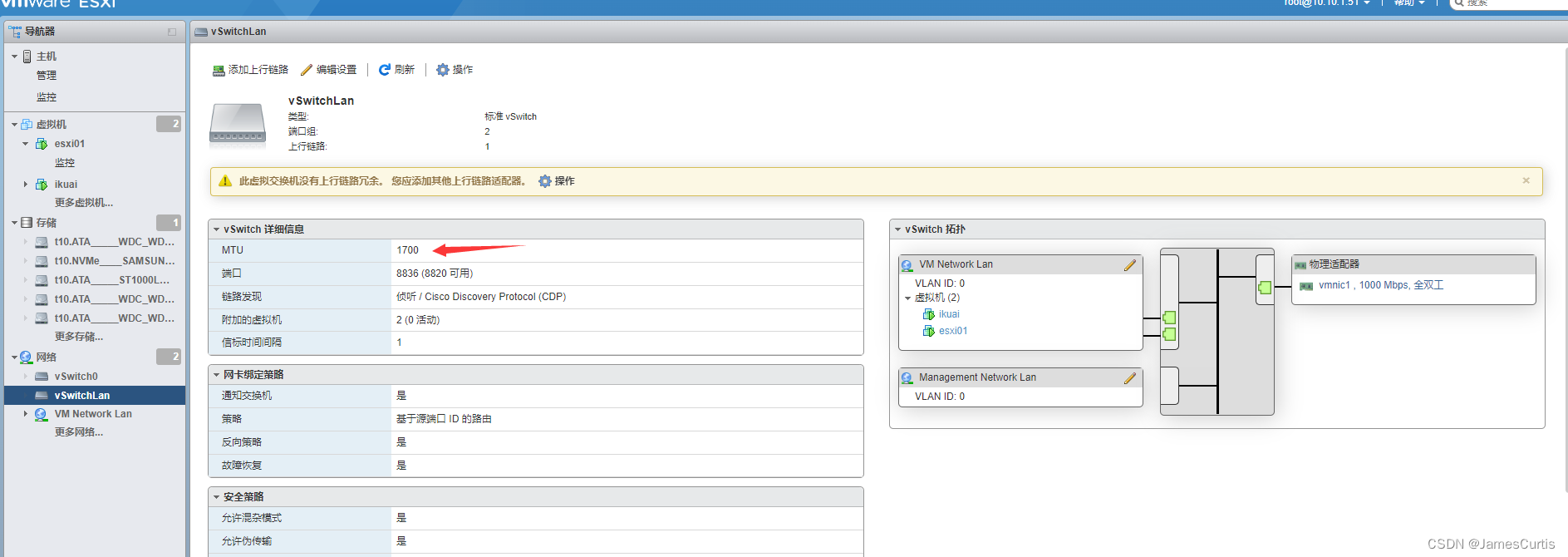Select 存储 in navigator
The image size is (1568, 557).
[47, 223]
